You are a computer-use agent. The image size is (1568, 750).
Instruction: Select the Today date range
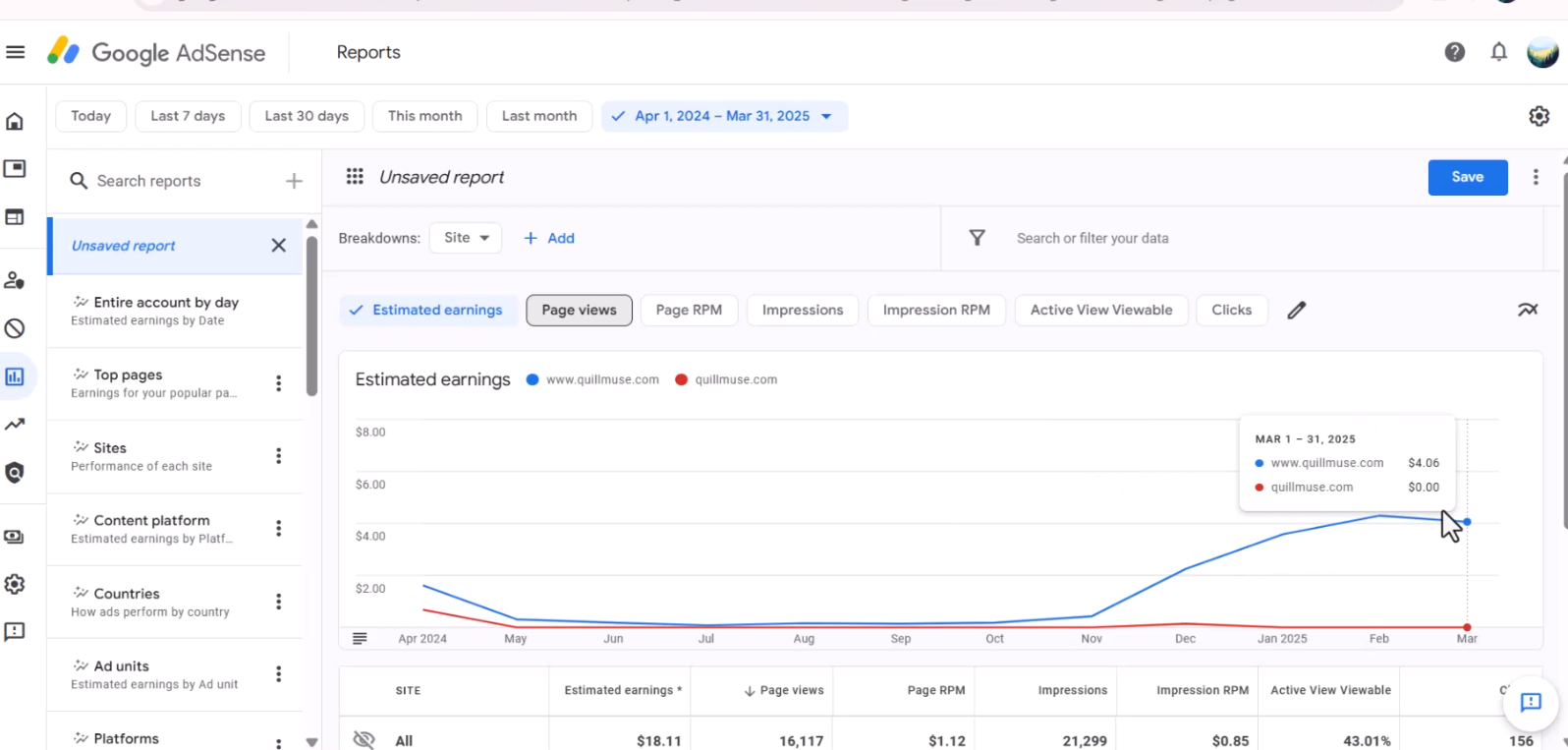[x=91, y=116]
